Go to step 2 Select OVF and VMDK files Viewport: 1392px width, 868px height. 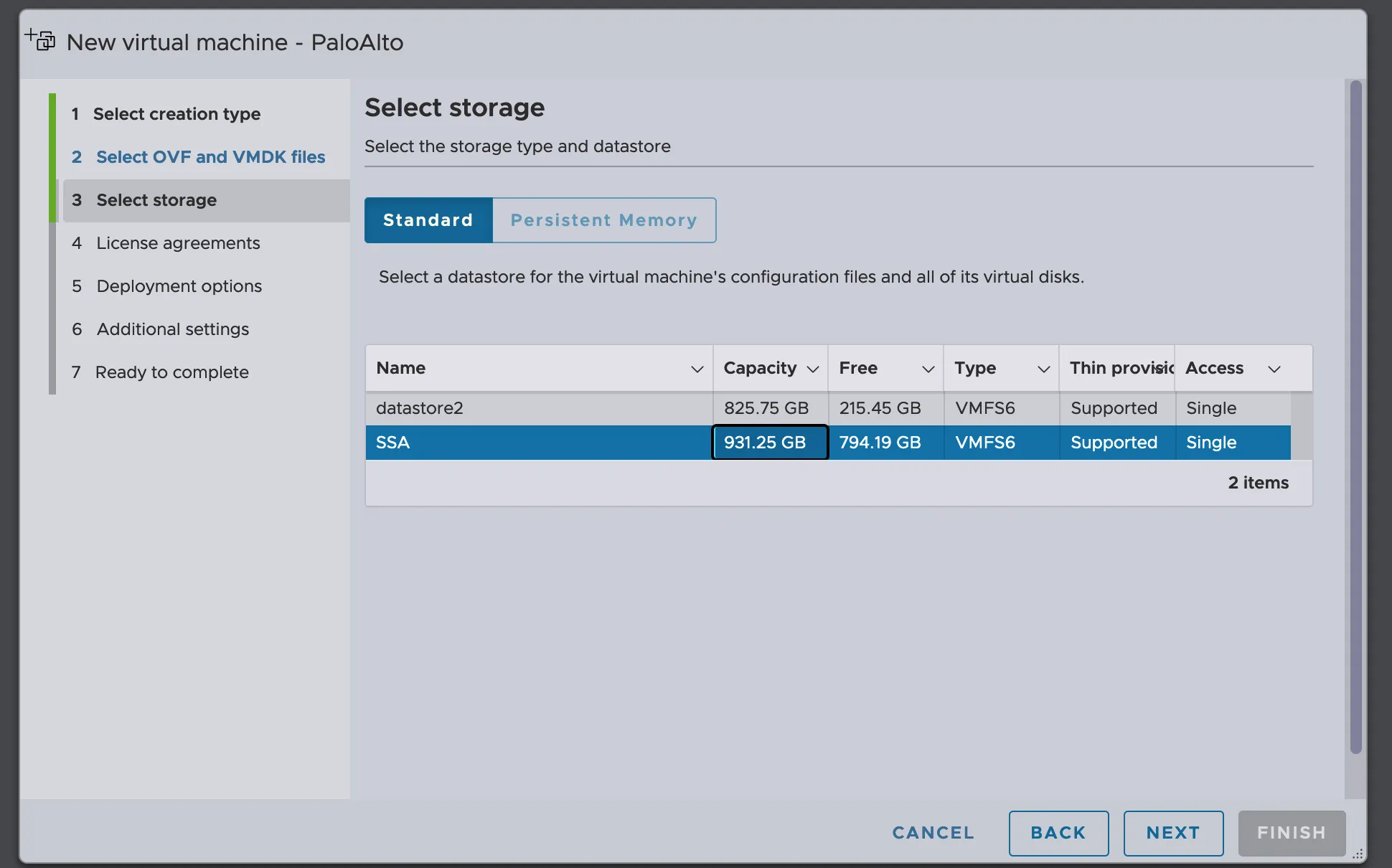tap(210, 157)
